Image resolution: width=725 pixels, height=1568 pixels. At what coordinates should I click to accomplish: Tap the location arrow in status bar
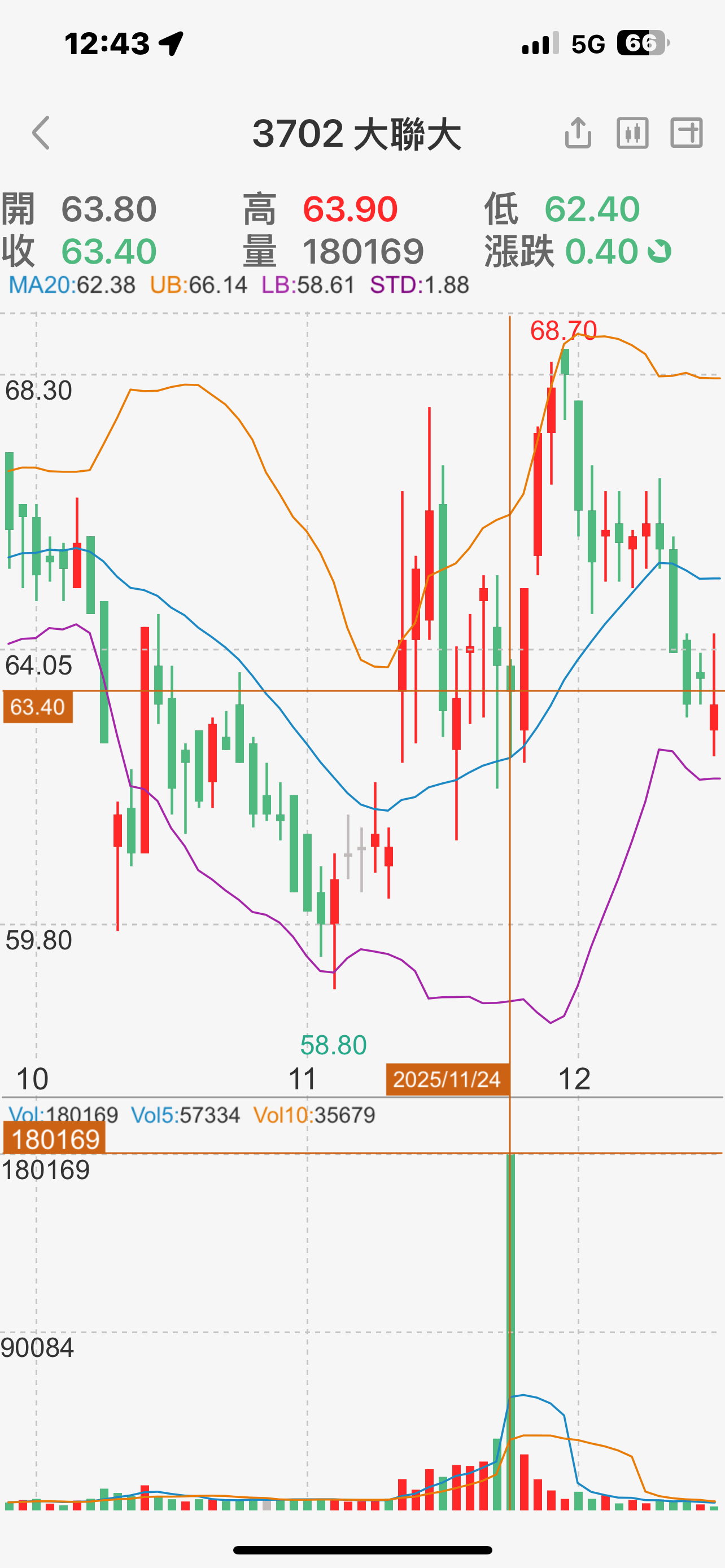[x=171, y=43]
